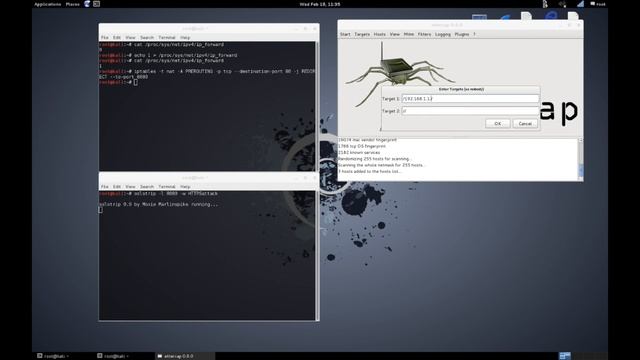Open View menu in sslstrip terminal
640x360 pixels.
[x=130, y=187]
